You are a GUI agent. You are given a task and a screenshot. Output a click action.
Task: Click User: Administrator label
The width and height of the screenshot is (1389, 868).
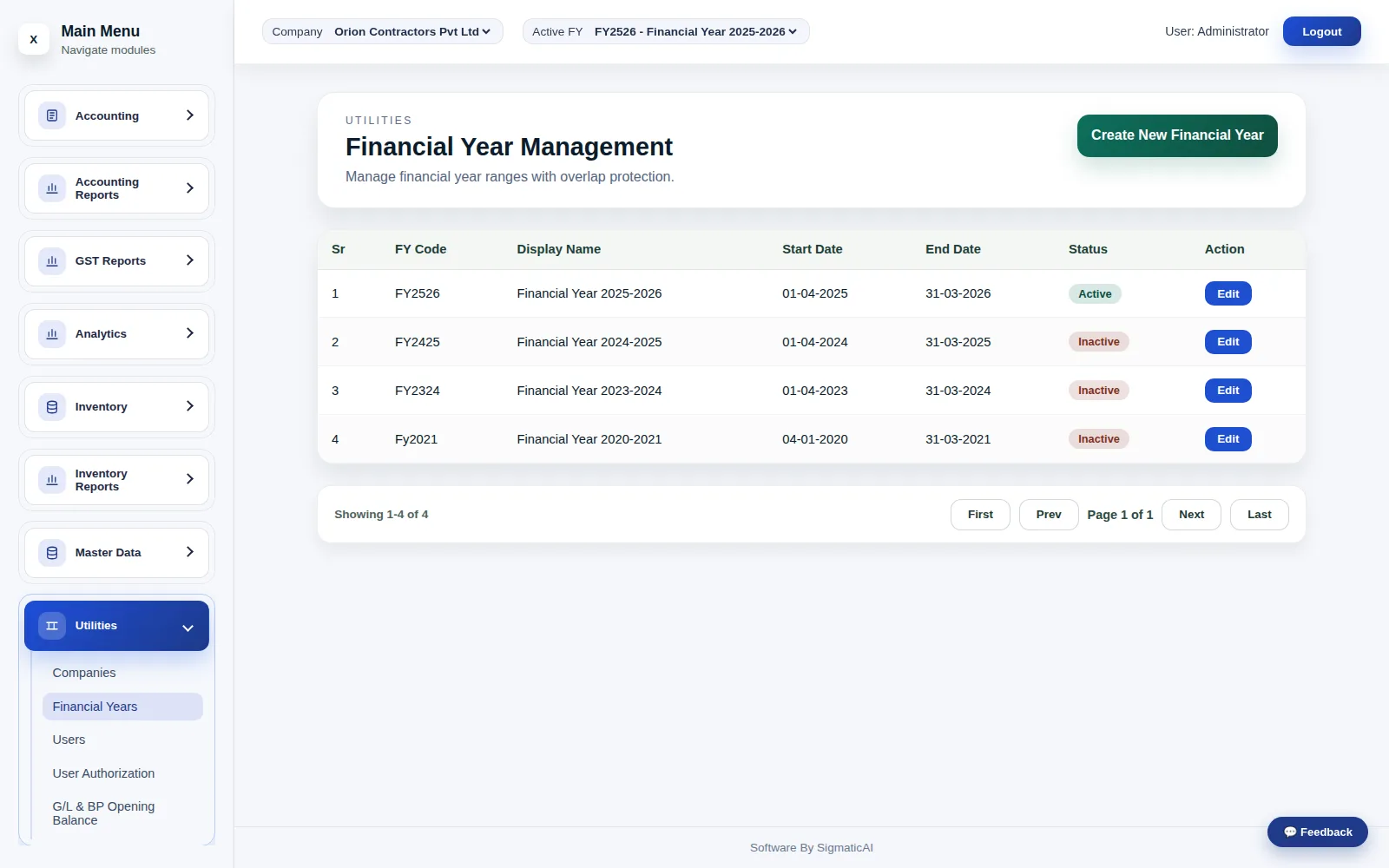click(1216, 31)
